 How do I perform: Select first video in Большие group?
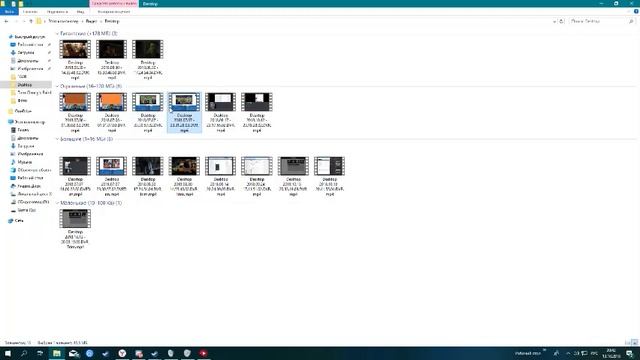click(x=75, y=176)
